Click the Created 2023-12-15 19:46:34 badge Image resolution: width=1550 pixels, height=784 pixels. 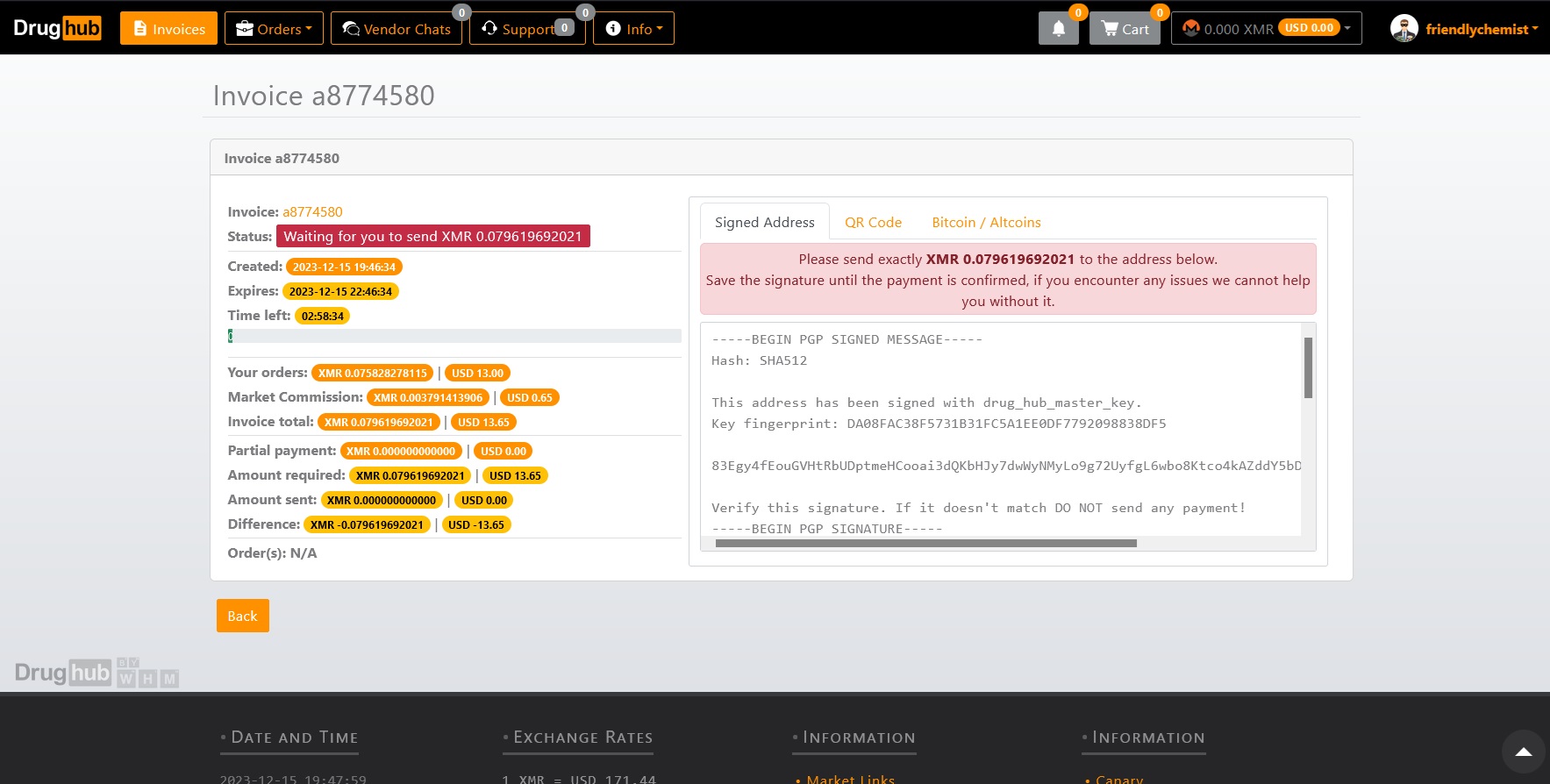click(344, 267)
